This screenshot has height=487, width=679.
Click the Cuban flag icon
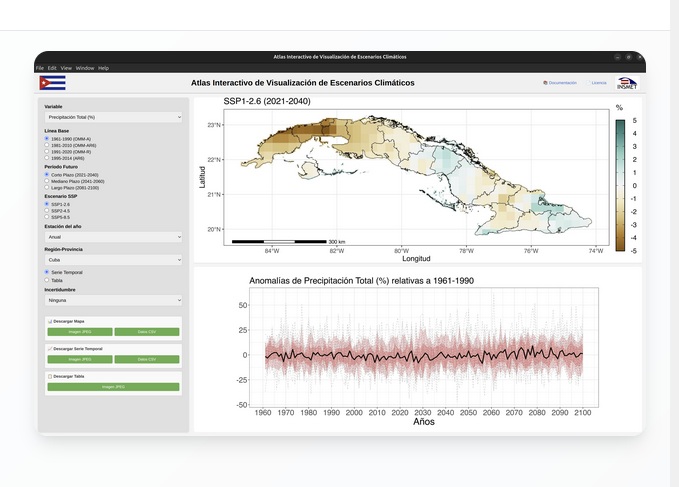click(x=52, y=83)
